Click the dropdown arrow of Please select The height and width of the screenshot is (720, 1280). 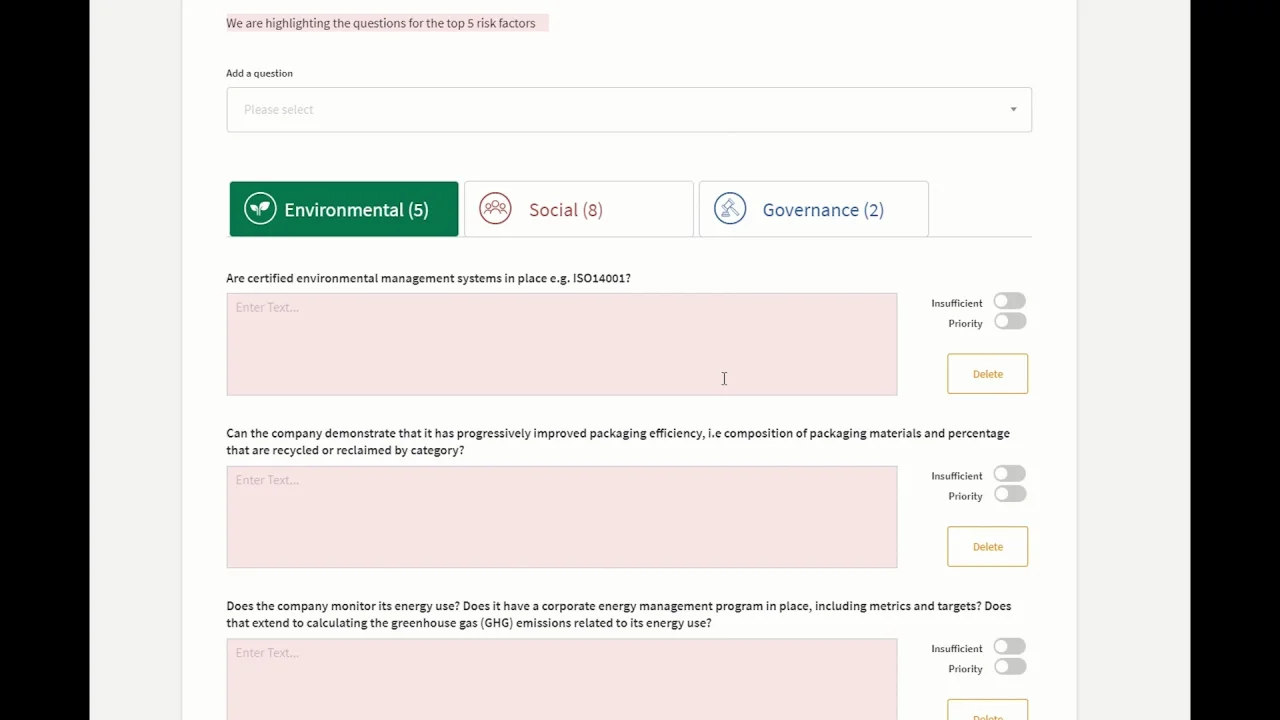tap(1013, 110)
